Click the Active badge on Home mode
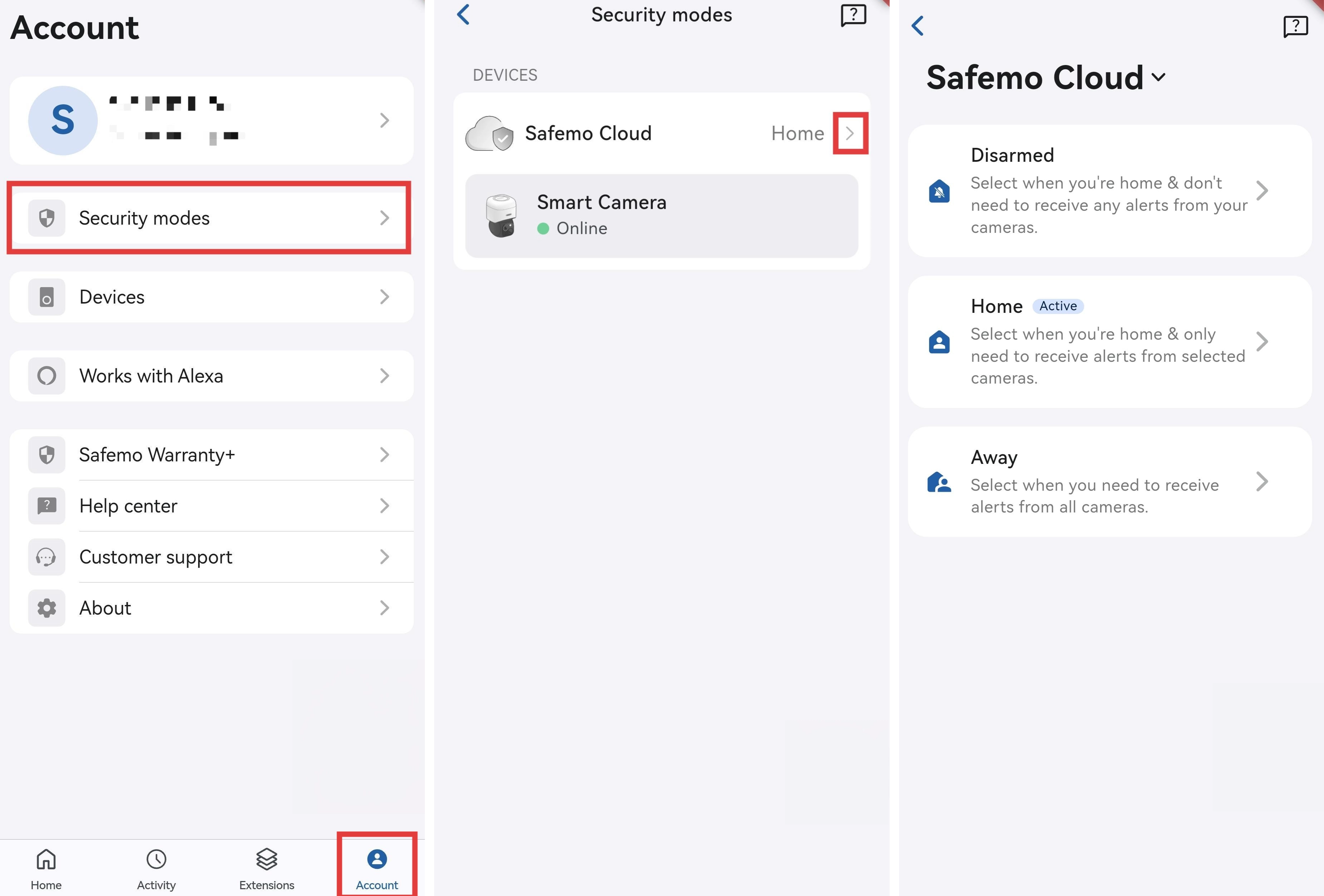Screen dimensions: 1324x896 click(x=1058, y=306)
